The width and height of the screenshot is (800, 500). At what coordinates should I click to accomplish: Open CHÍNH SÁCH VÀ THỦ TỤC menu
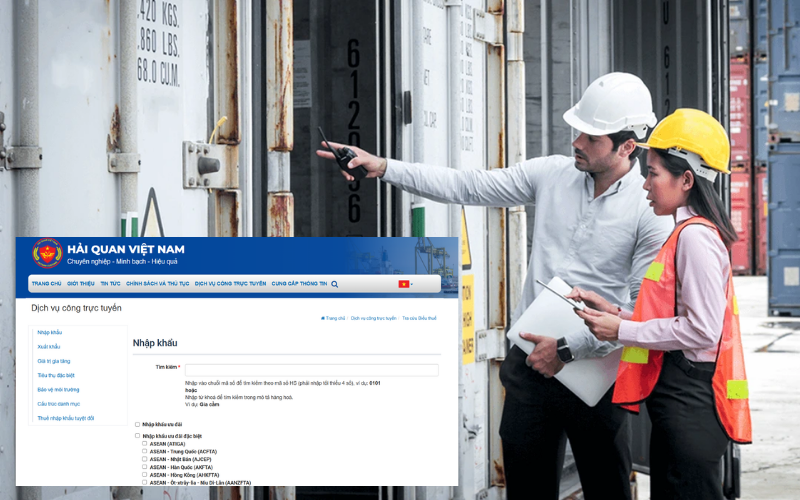click(x=158, y=284)
